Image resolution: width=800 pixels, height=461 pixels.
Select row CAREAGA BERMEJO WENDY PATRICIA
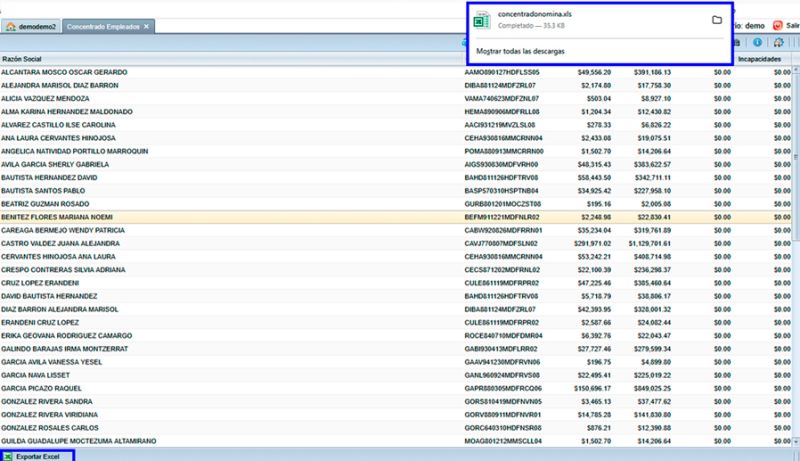click(396, 230)
